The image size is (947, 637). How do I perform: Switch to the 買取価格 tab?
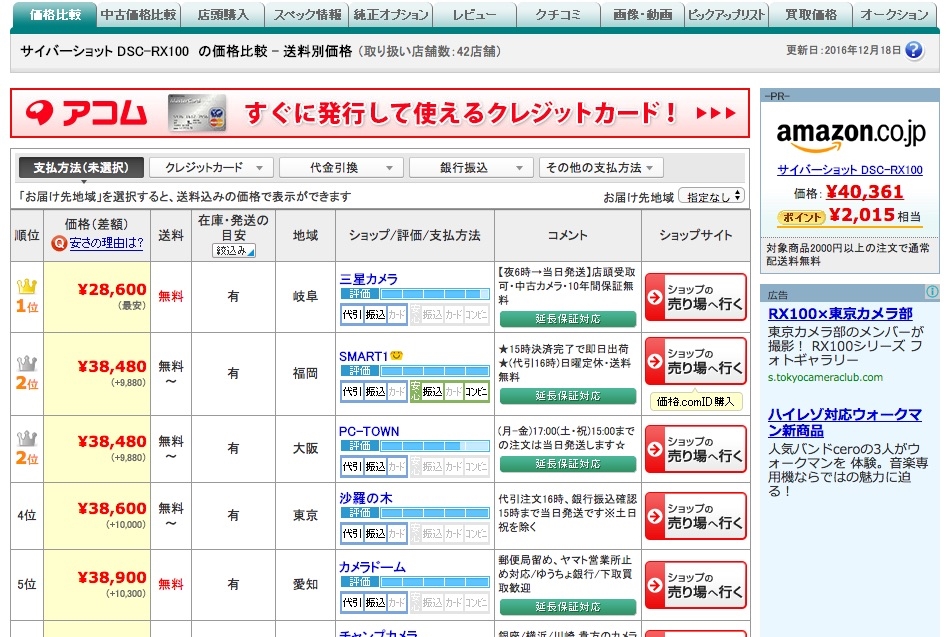pos(811,14)
